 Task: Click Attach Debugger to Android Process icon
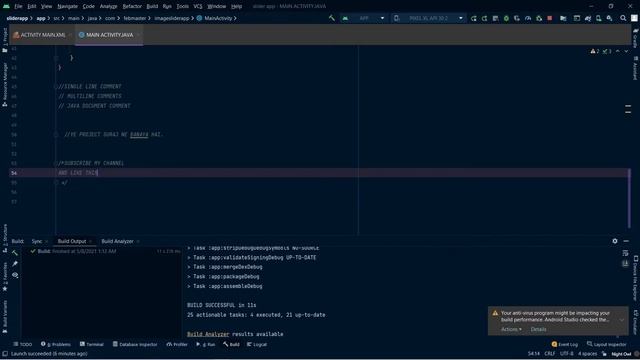(539, 18)
